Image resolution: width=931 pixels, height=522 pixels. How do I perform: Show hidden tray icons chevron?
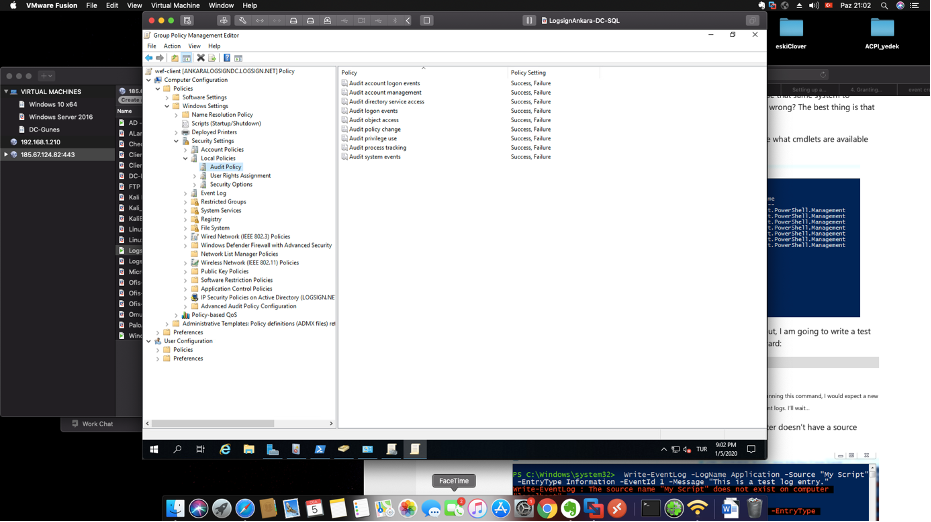(x=664, y=450)
